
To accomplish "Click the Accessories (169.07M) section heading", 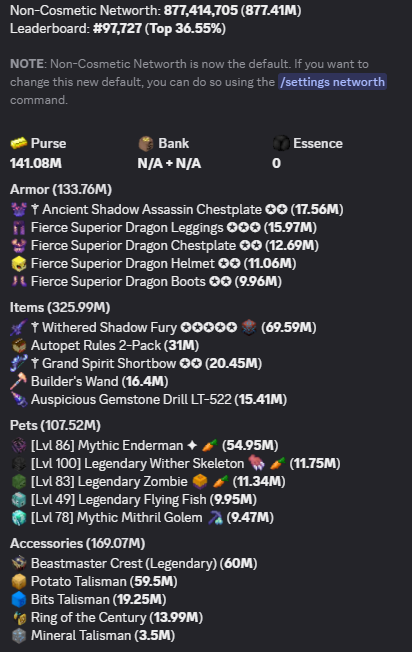I will 77,543.
